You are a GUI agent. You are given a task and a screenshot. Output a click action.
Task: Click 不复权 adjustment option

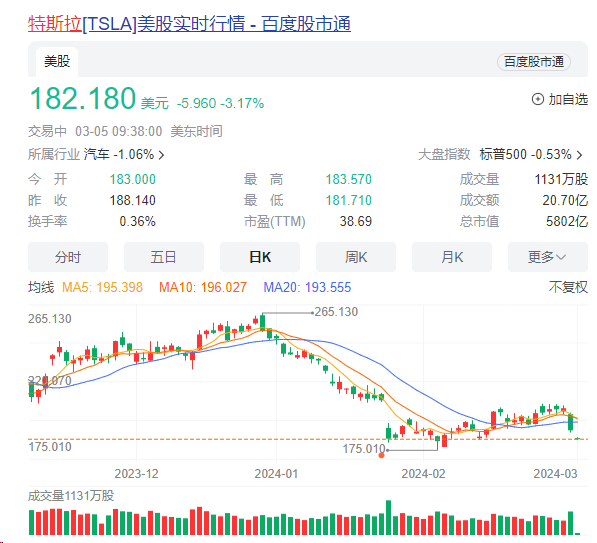pos(568,287)
